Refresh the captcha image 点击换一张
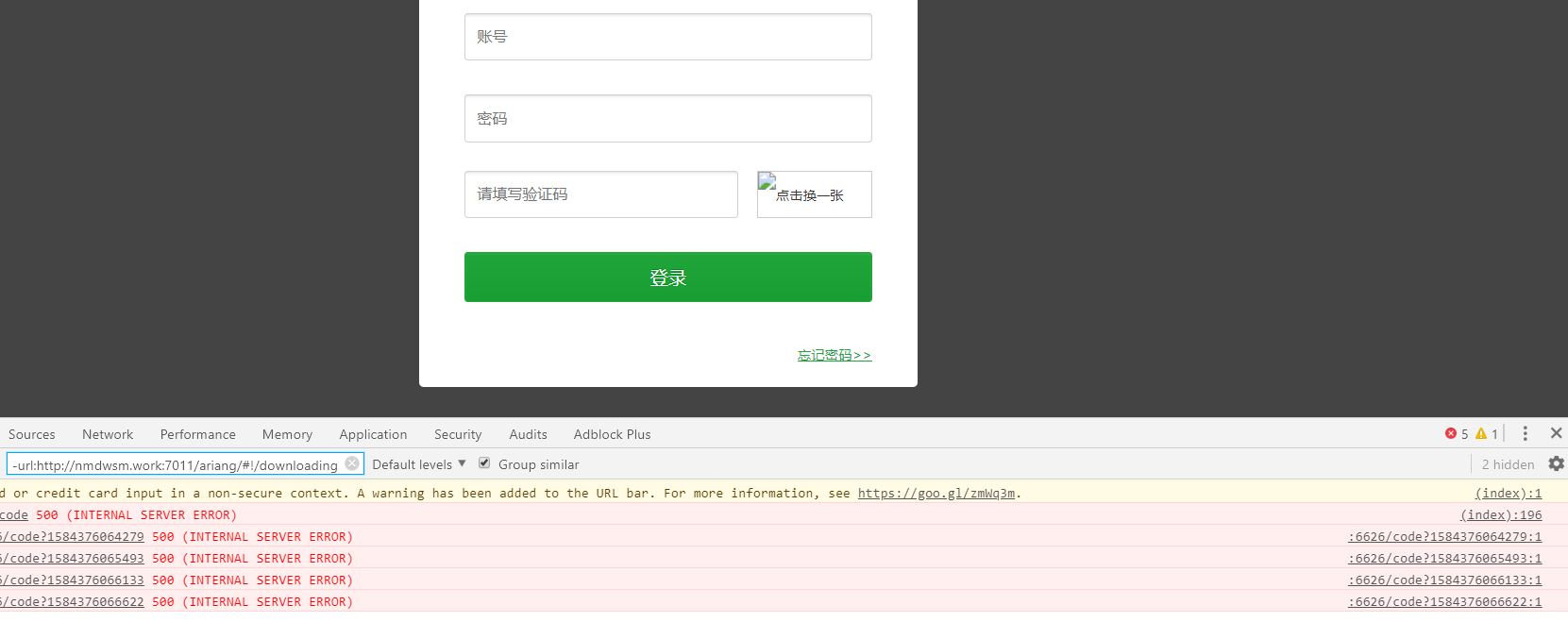This screenshot has height=639, width=1568. click(814, 194)
